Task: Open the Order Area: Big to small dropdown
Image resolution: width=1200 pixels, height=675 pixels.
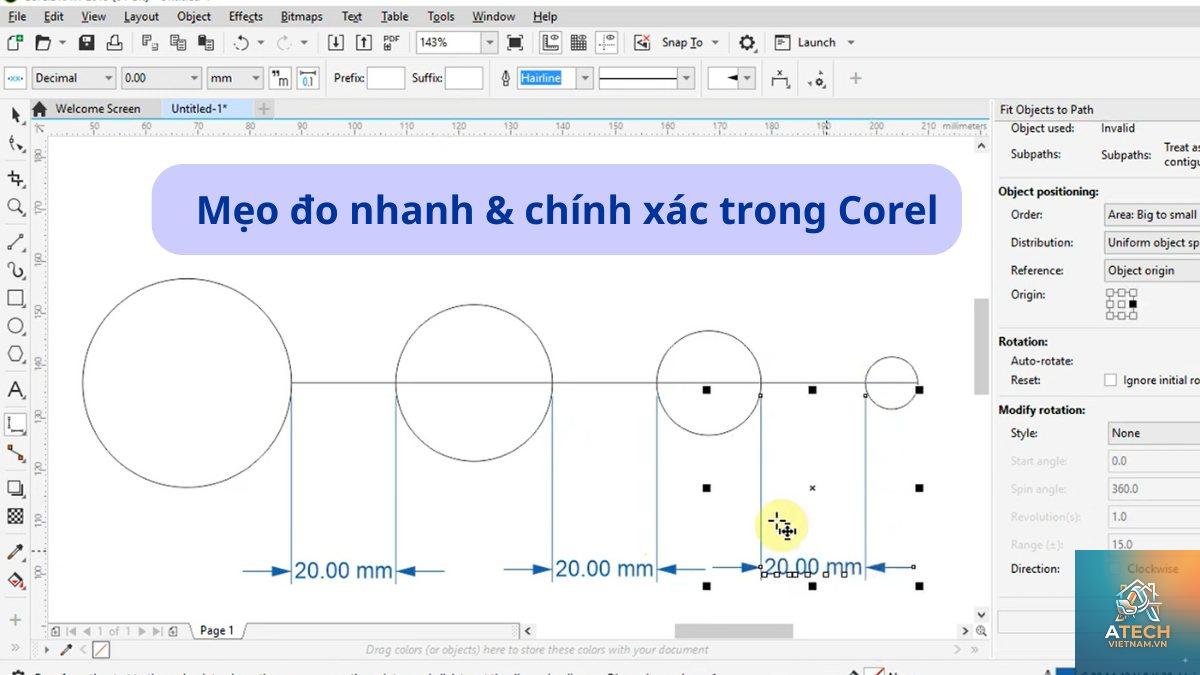Action: (1151, 215)
